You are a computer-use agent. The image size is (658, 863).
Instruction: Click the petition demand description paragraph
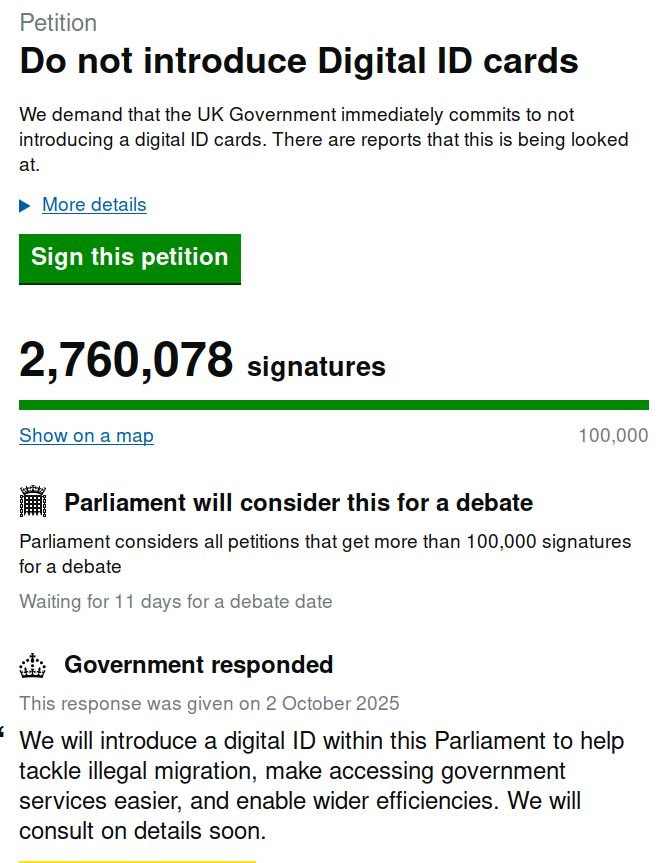[x=323, y=140]
